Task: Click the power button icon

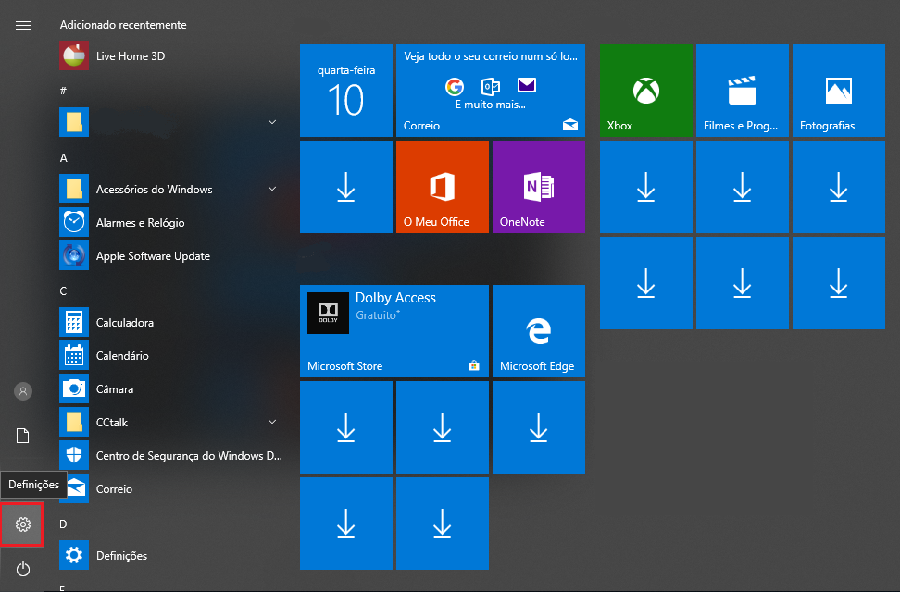Action: click(23, 569)
